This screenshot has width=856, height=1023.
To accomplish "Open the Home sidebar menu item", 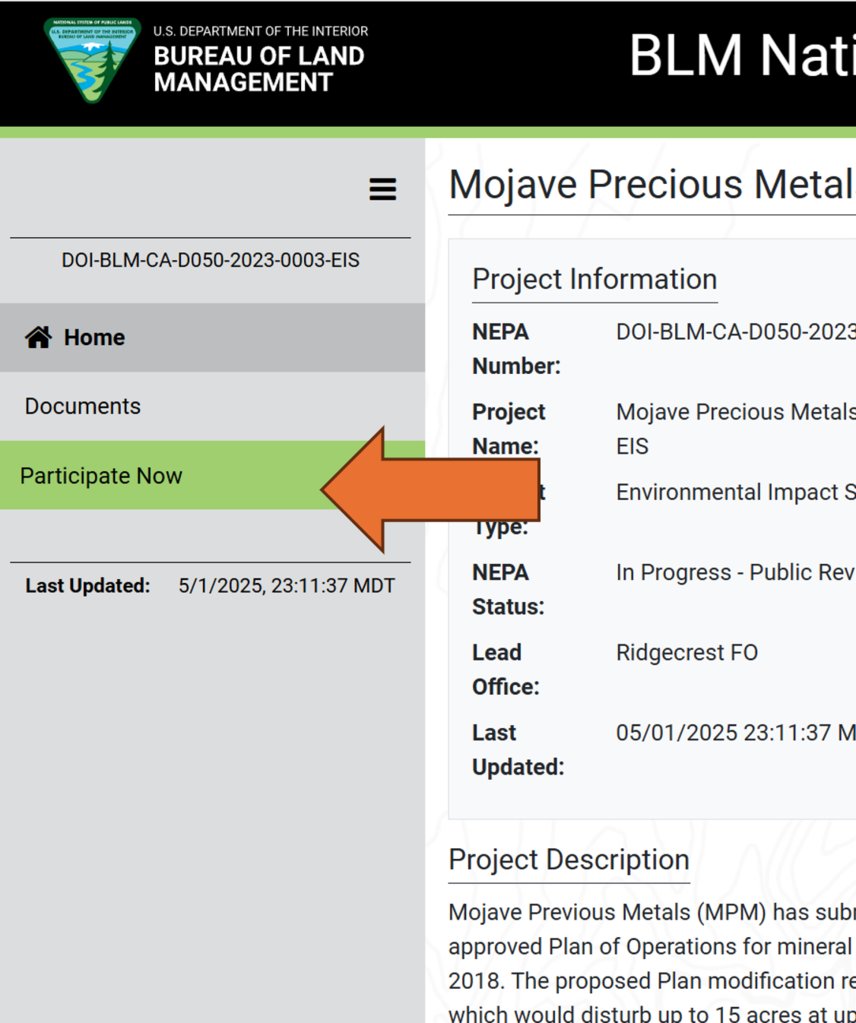I will [212, 337].
